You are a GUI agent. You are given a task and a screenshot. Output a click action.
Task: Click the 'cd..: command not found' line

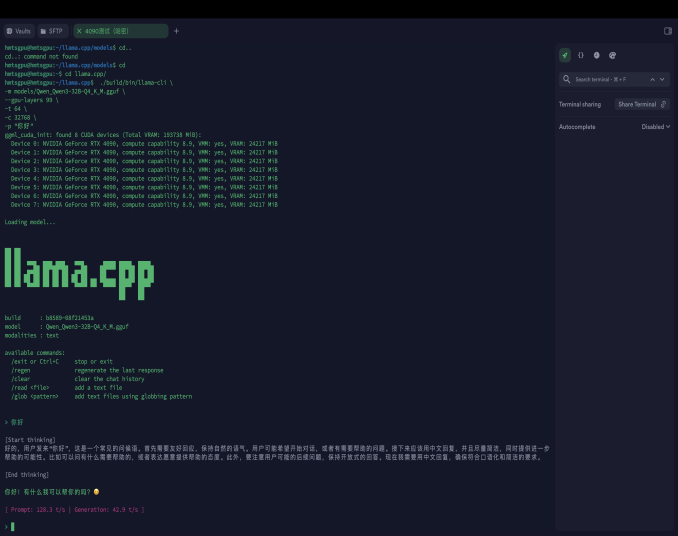point(41,57)
